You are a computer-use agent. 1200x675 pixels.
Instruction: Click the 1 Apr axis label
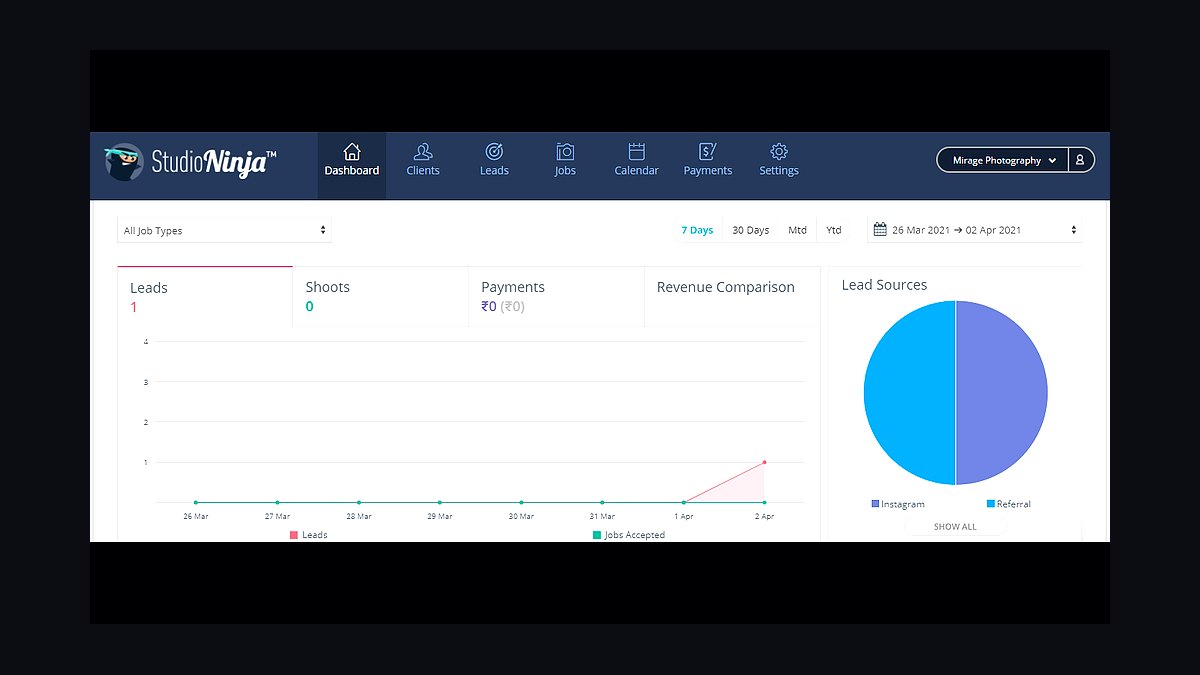(684, 516)
